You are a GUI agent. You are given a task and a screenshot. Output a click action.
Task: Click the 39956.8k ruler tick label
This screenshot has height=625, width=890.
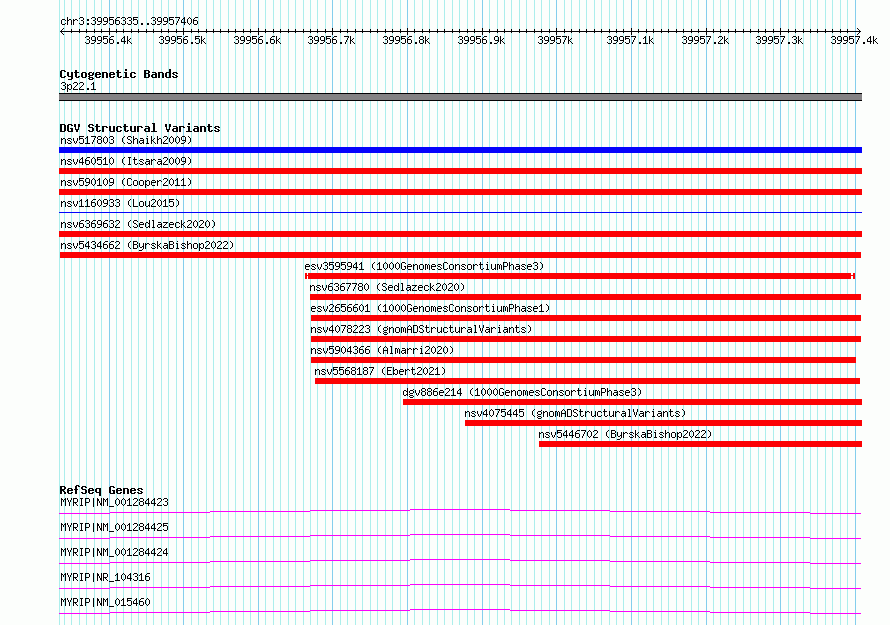[406, 40]
